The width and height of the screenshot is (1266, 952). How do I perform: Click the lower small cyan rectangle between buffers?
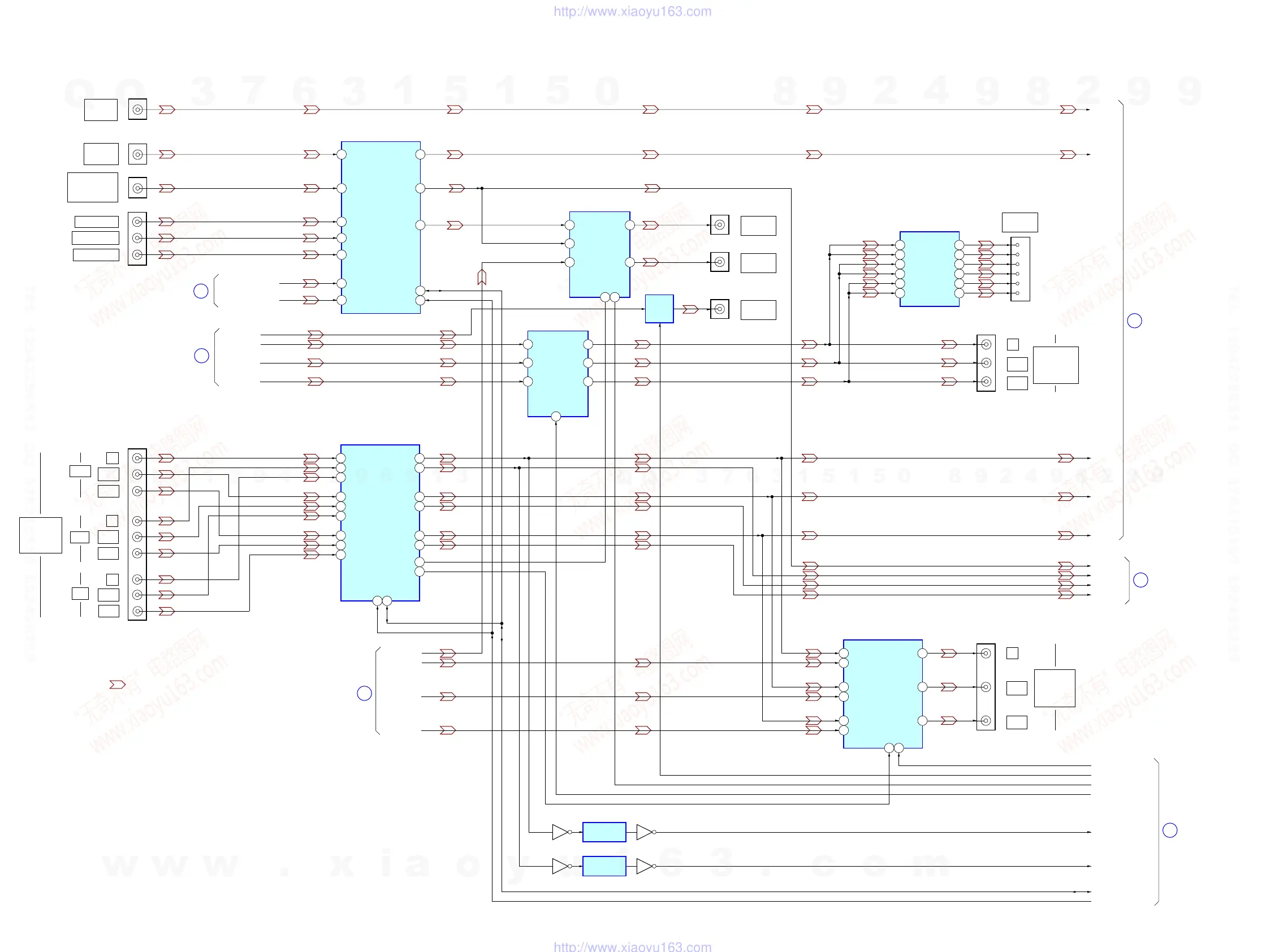click(x=604, y=866)
